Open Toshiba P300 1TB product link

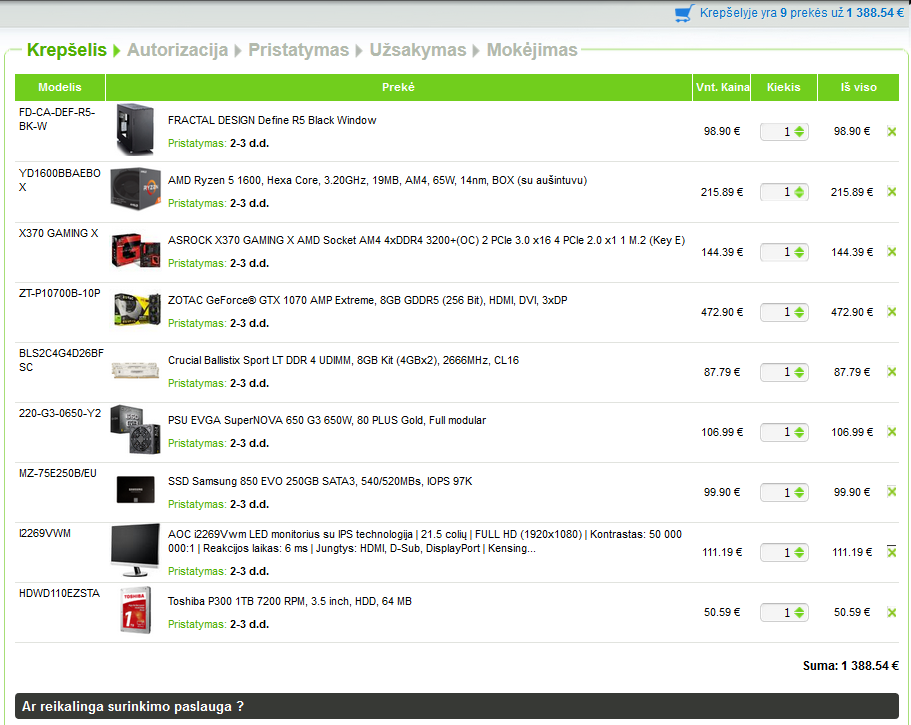290,601
